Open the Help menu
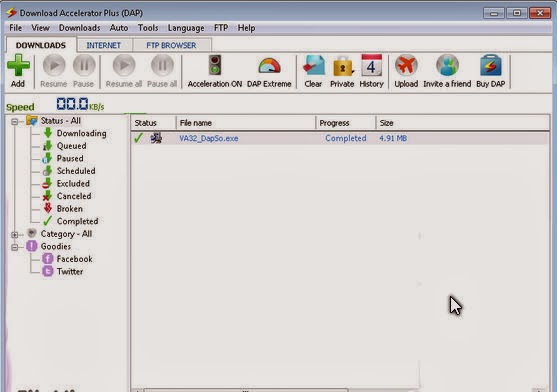557x392 pixels. pyautogui.click(x=246, y=28)
